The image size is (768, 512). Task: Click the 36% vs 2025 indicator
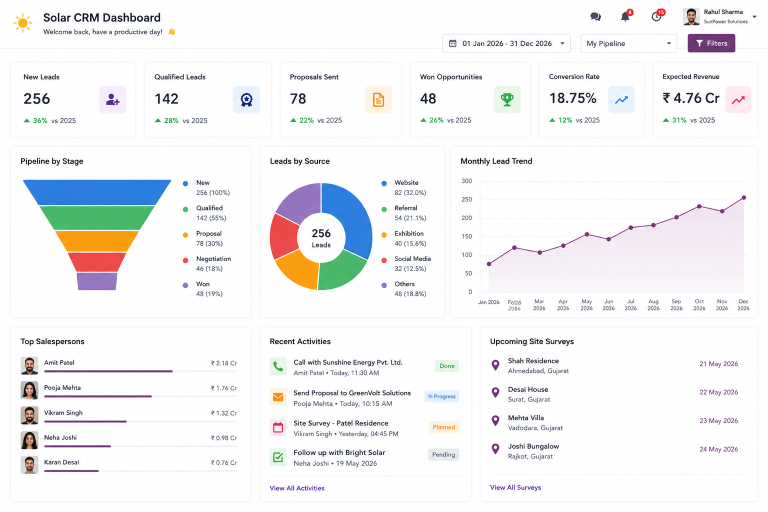50,121
